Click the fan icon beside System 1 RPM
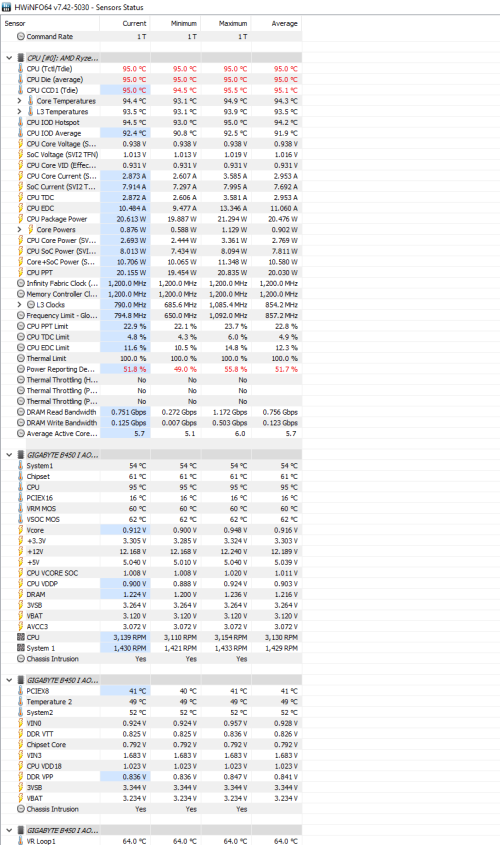Screen dimensions: 500x845 pos(20,648)
